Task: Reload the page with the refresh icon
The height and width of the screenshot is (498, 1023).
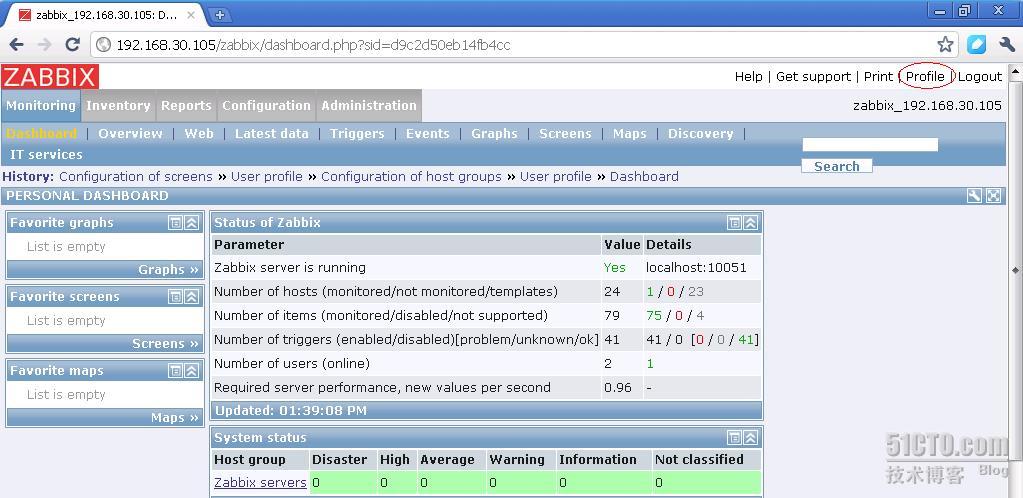Action: click(72, 44)
